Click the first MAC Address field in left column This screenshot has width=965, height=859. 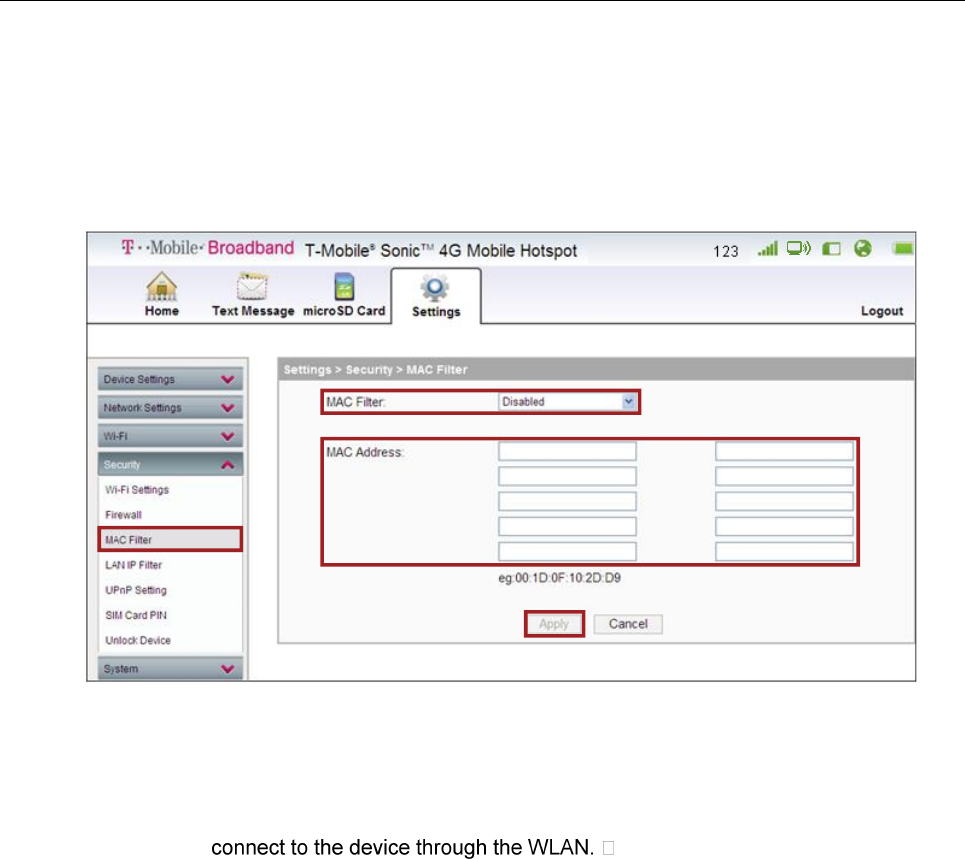(x=567, y=451)
